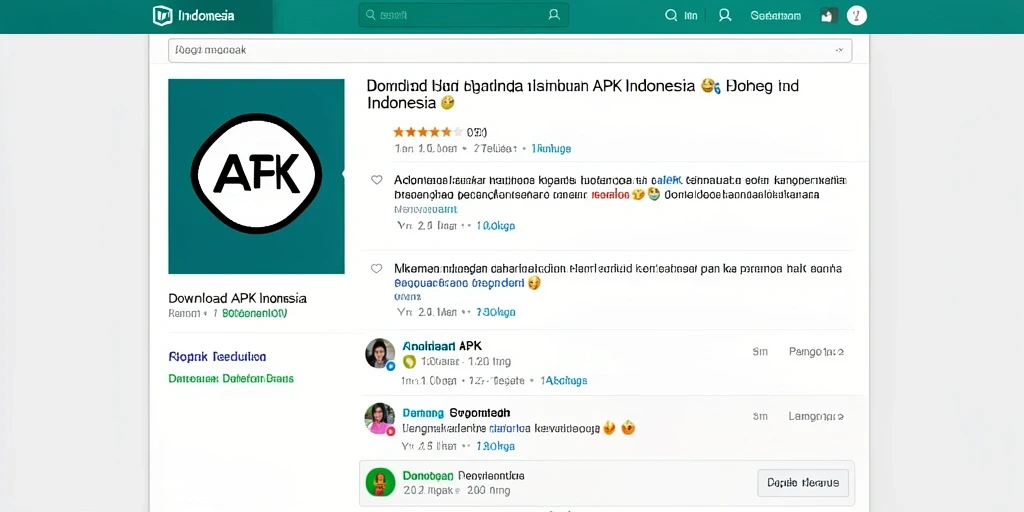Open the green Donobgan user avatar
1024x512 pixels.
pyautogui.click(x=380, y=483)
